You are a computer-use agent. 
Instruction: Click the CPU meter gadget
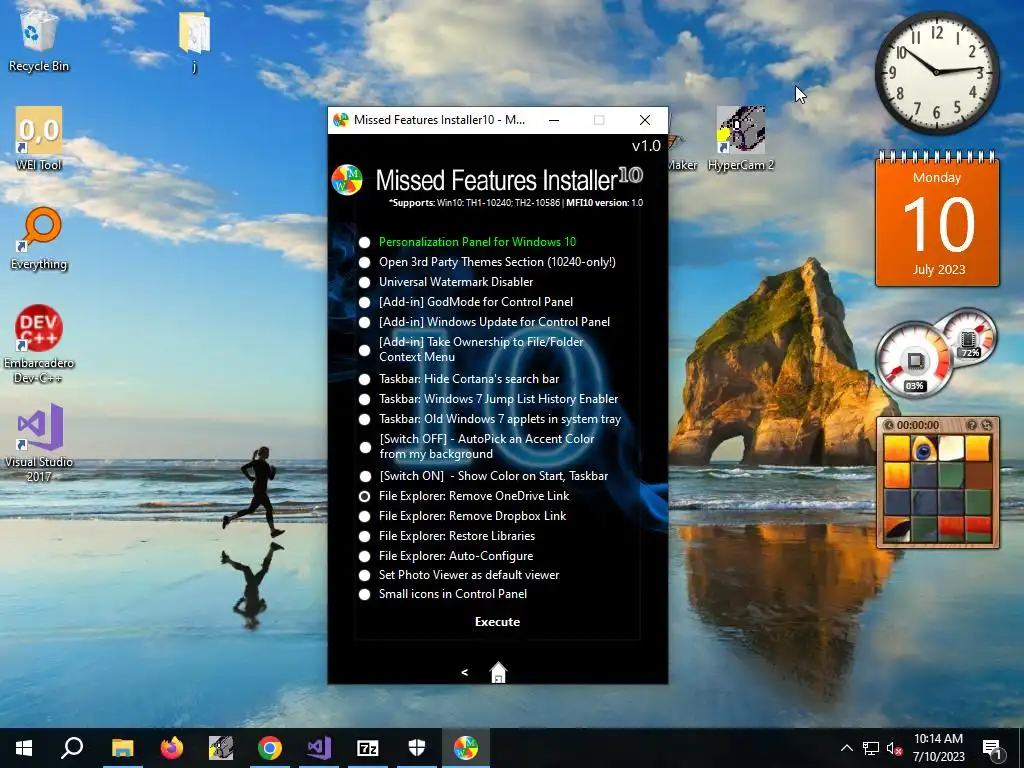tap(915, 361)
